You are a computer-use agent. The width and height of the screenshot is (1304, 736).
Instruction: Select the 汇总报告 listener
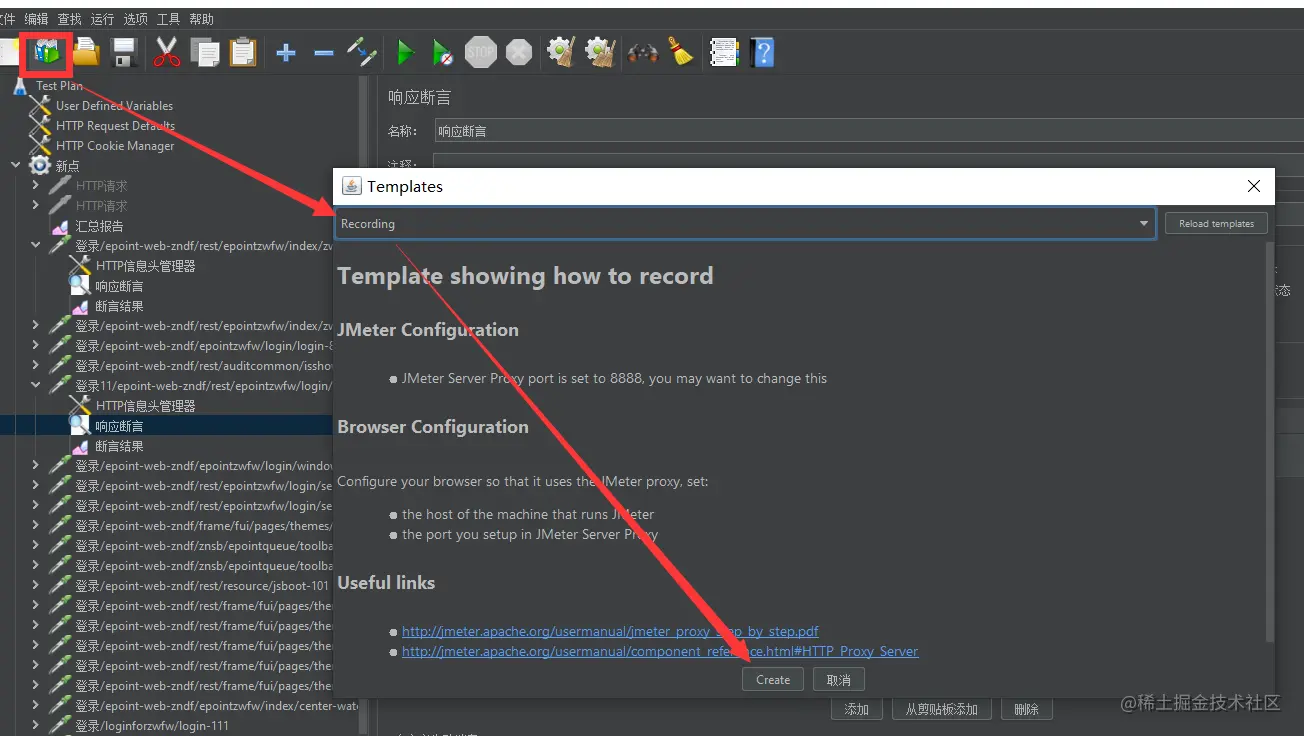(x=99, y=225)
